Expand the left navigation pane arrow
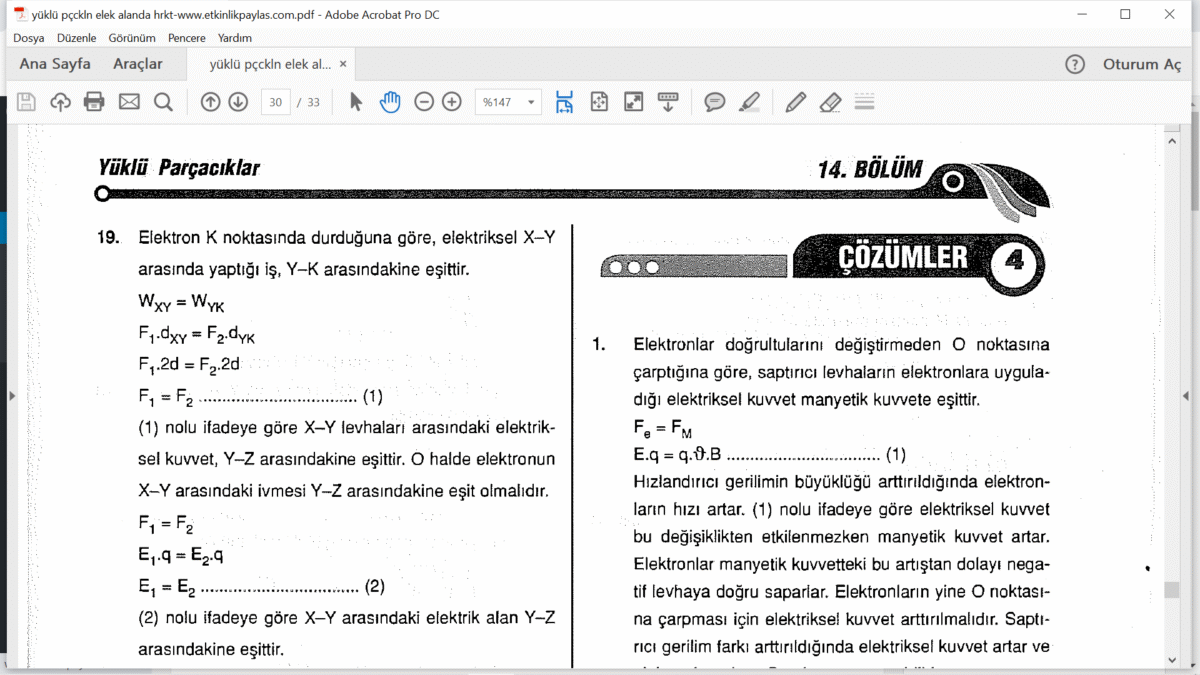This screenshot has height=675, width=1200. pos(12,395)
